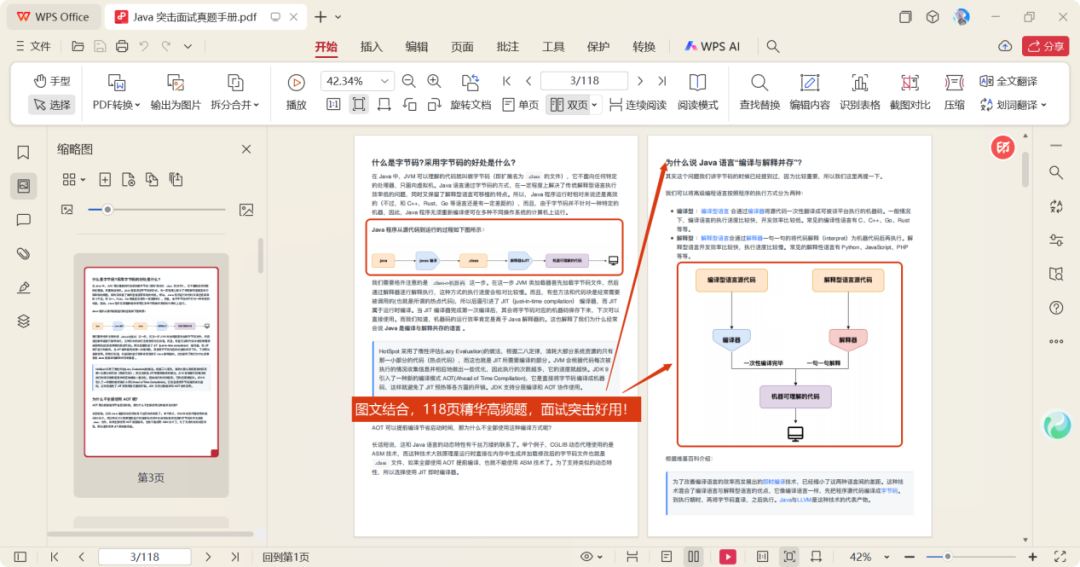Toggle two-page view in status bar
Image resolution: width=1080 pixels, height=567 pixels.
tap(694, 557)
